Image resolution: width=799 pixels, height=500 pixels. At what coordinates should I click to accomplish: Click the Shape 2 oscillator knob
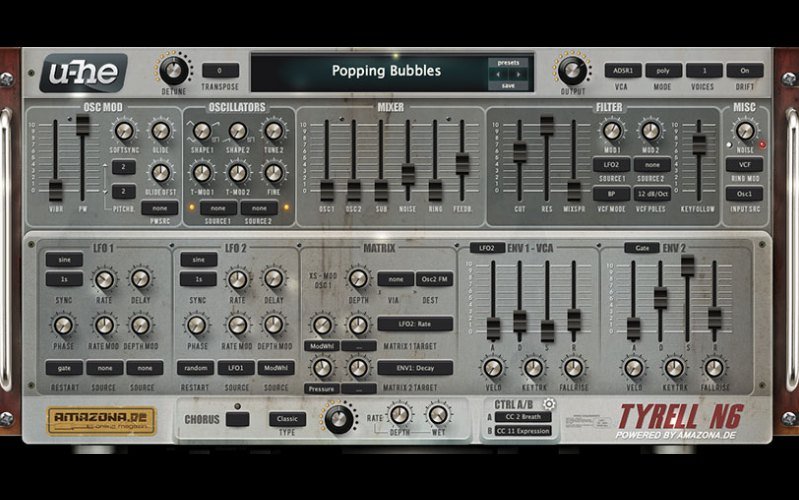(x=238, y=131)
